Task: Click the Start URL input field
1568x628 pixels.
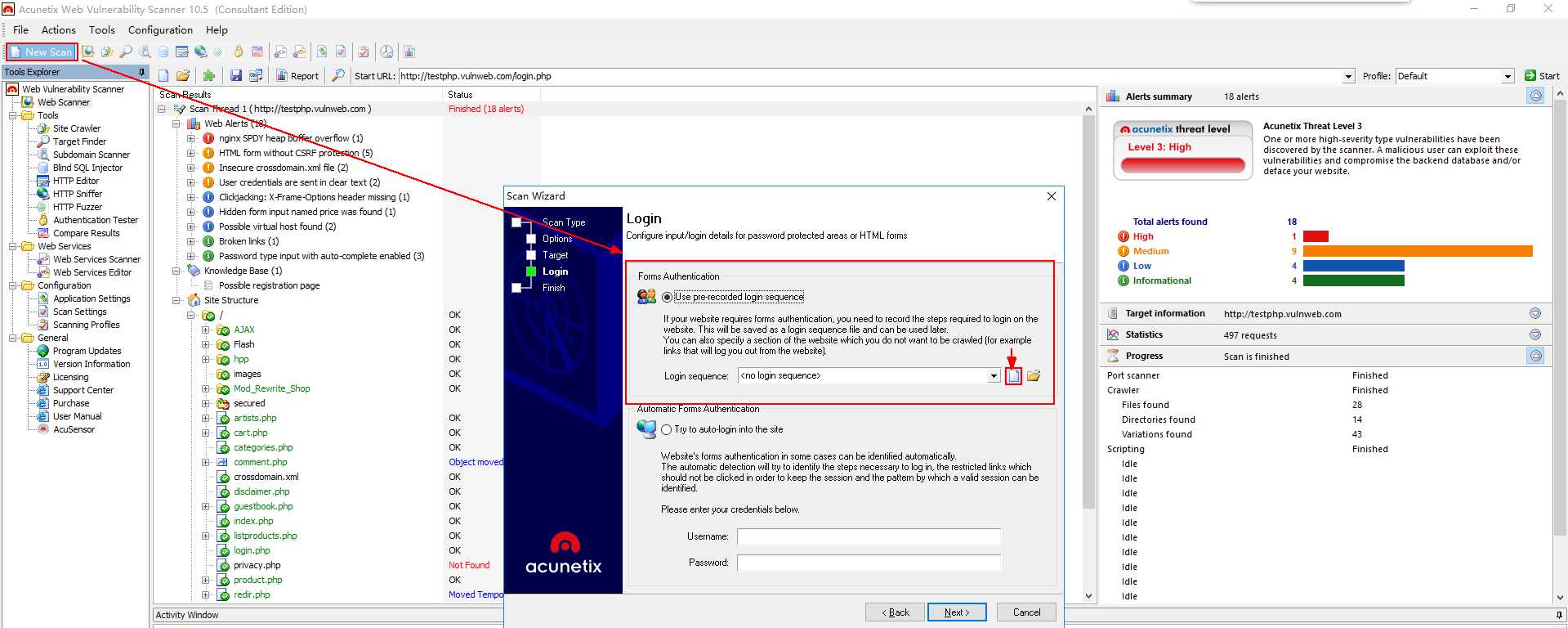Action: [x=870, y=76]
